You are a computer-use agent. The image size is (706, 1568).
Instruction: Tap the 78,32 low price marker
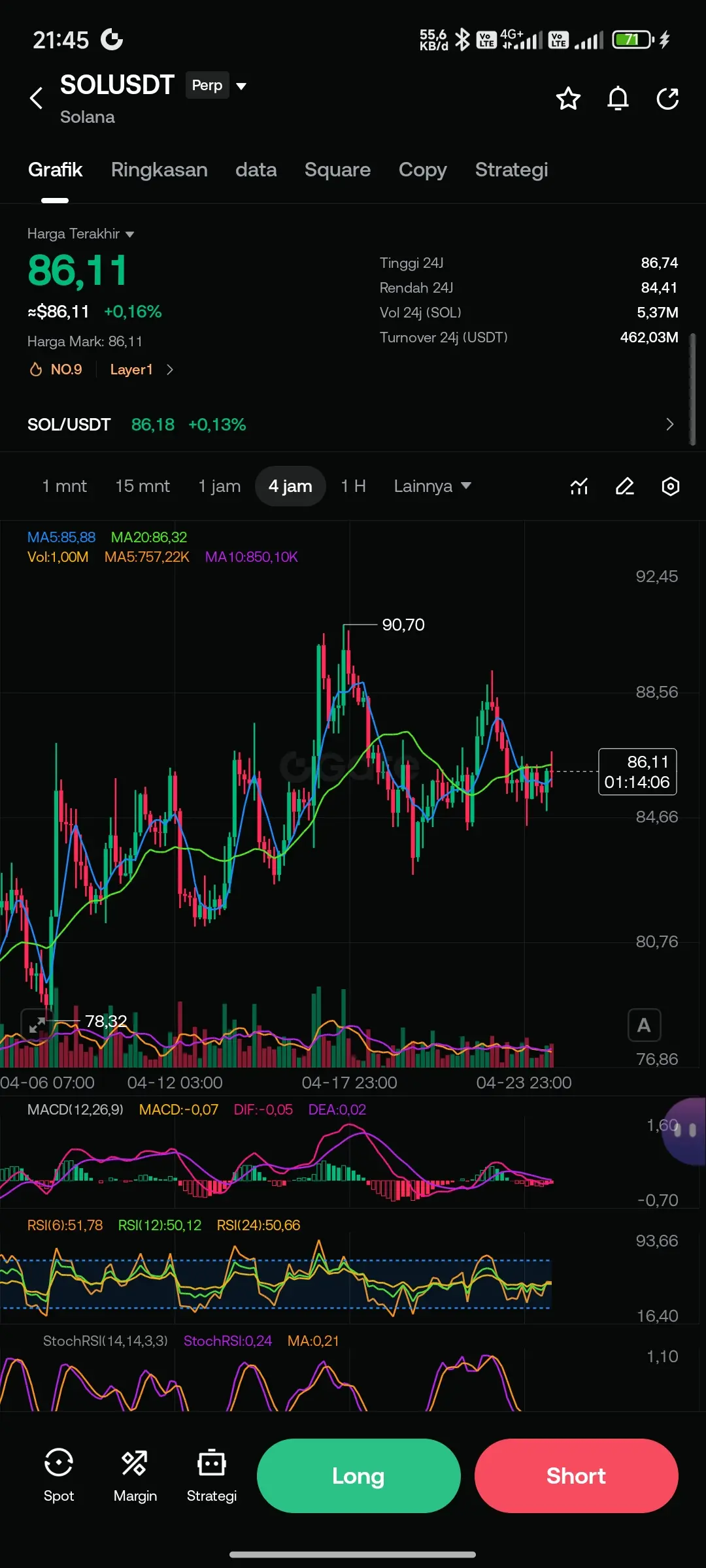(106, 1021)
